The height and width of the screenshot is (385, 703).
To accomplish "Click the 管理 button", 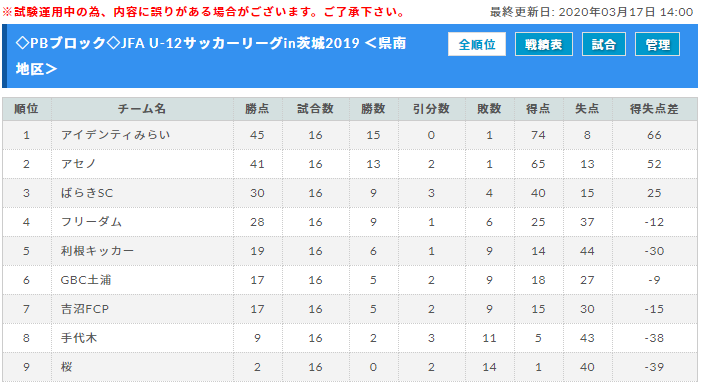I will click(657, 44).
